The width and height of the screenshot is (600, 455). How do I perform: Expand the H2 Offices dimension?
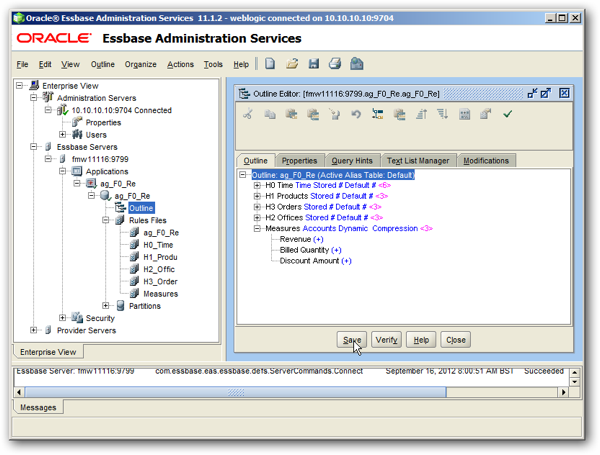[x=257, y=218]
